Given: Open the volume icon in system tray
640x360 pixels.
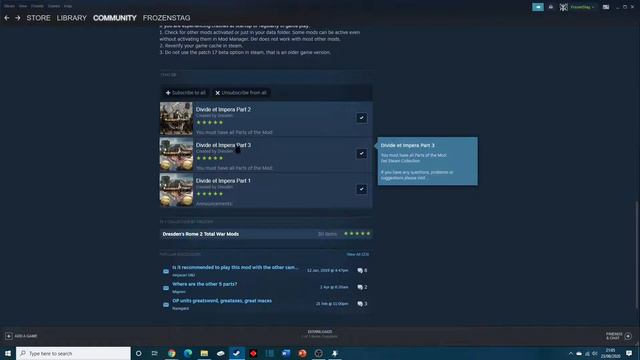Looking at the screenshot, I should 595,353.
